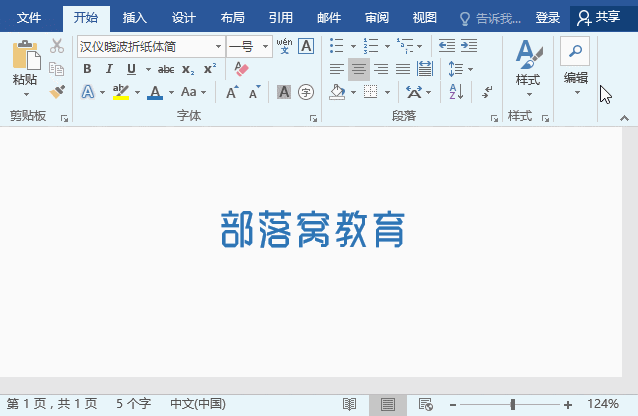
Task: Toggle center alignment
Action: pos(358,69)
